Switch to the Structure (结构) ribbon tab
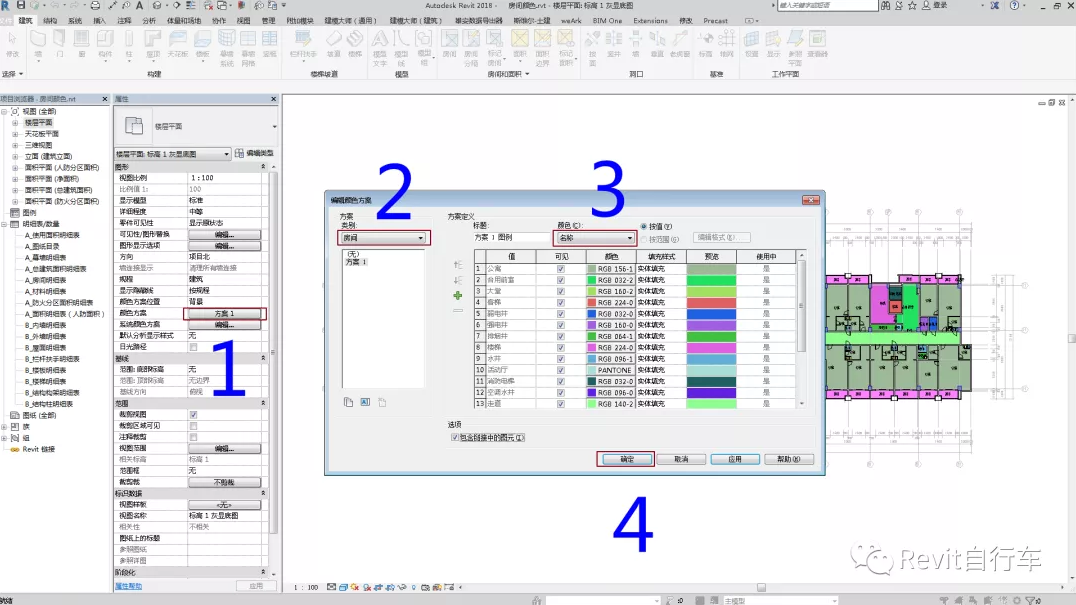This screenshot has height=605, width=1076. coord(50,21)
